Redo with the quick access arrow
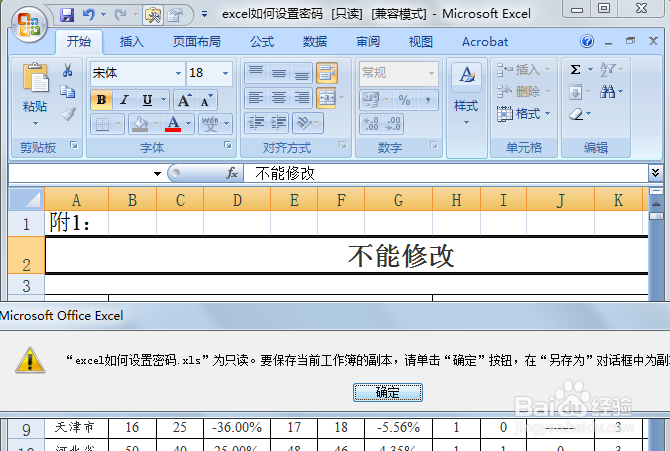The image size is (670, 451). [120, 15]
